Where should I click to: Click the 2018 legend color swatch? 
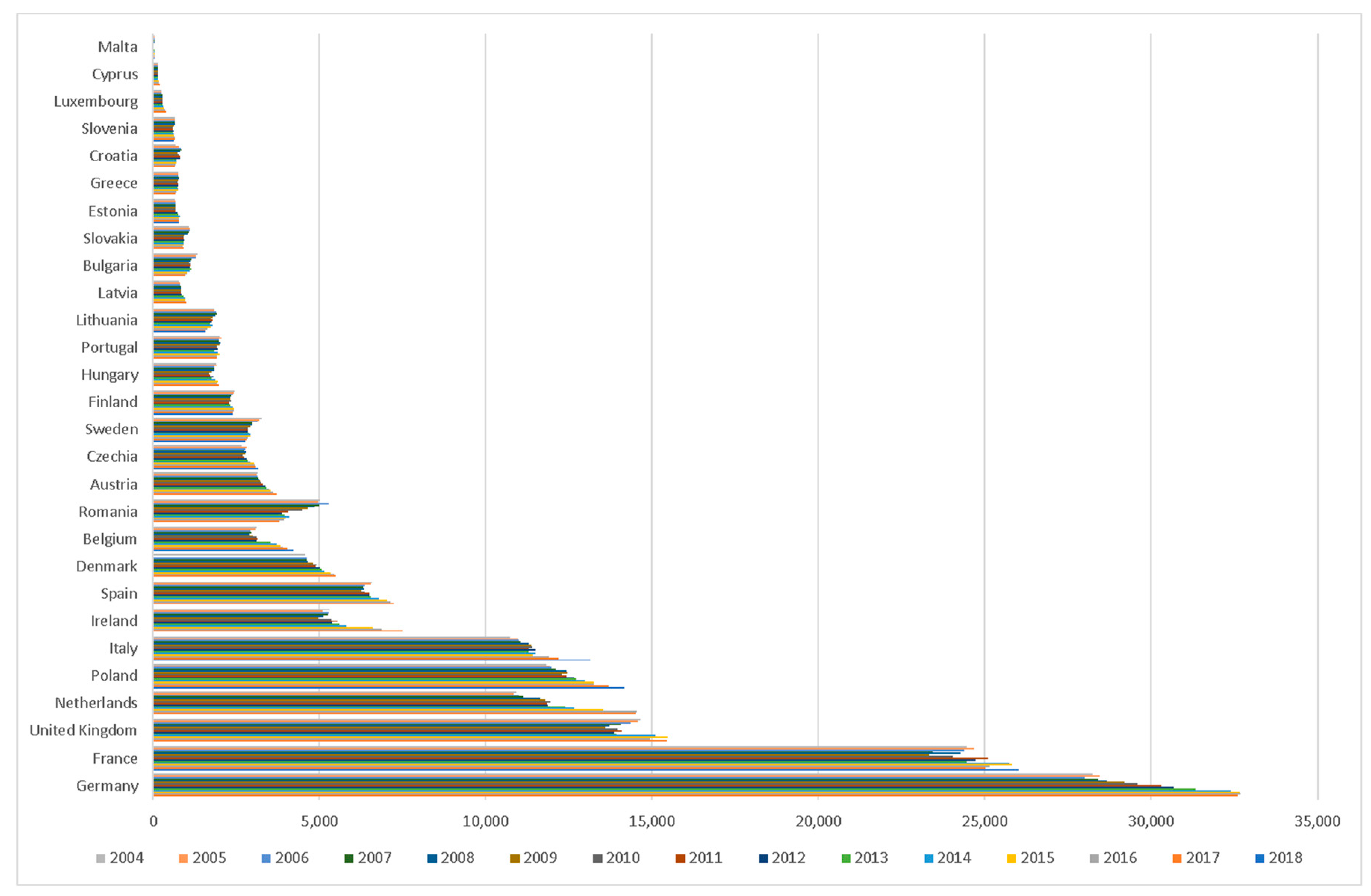click(1260, 858)
